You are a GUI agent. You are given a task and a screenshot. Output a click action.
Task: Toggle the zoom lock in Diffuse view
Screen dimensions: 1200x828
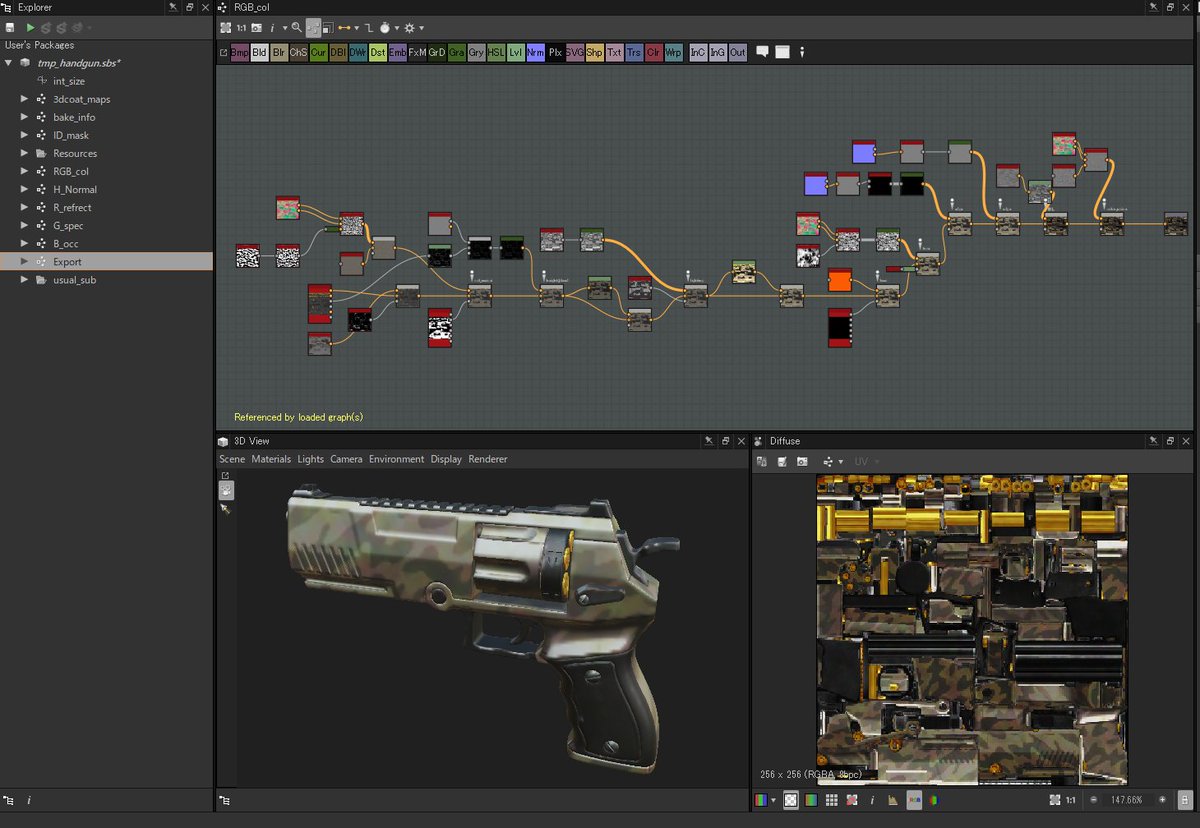(1185, 800)
